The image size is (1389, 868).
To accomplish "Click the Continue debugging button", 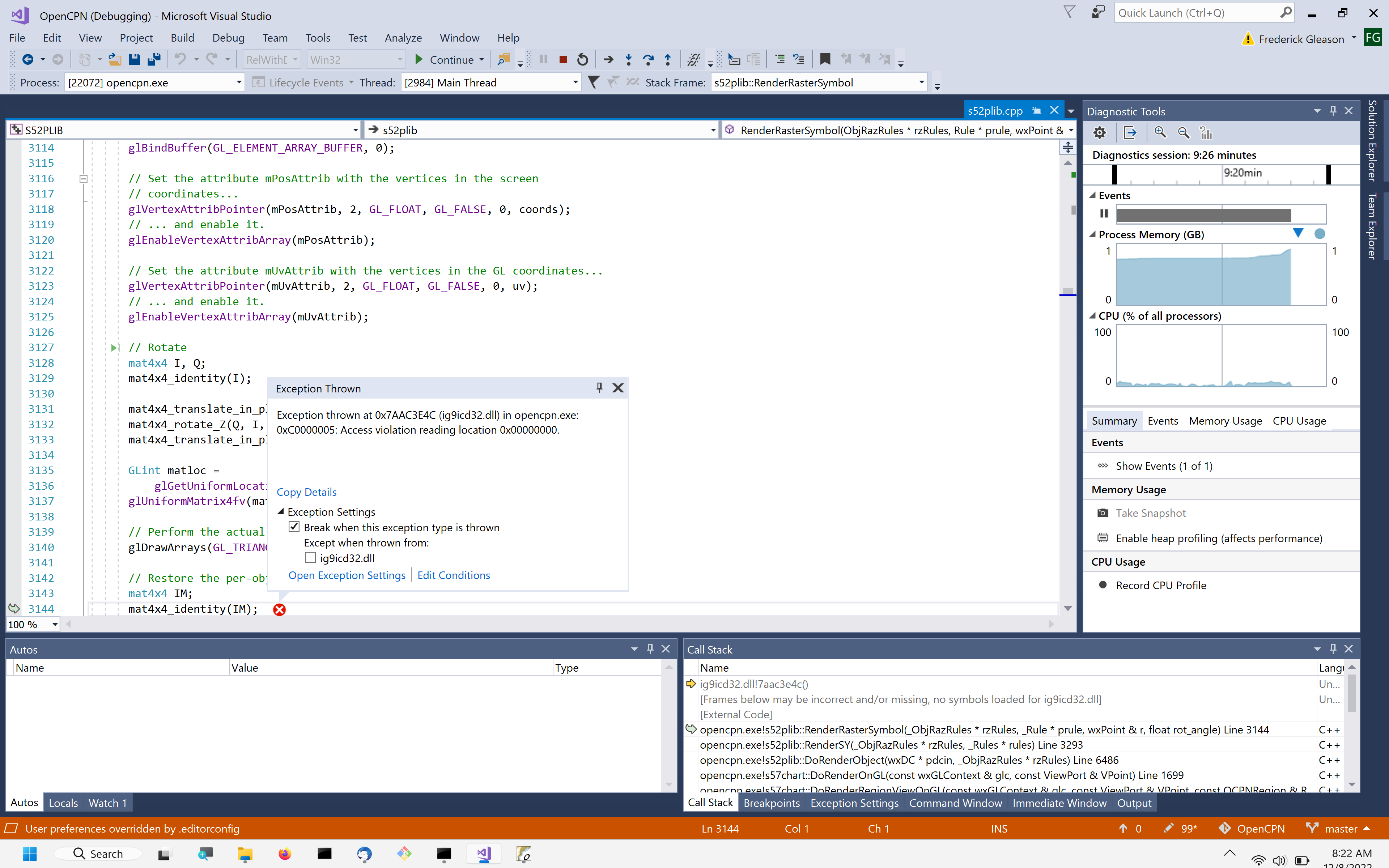I will [444, 59].
